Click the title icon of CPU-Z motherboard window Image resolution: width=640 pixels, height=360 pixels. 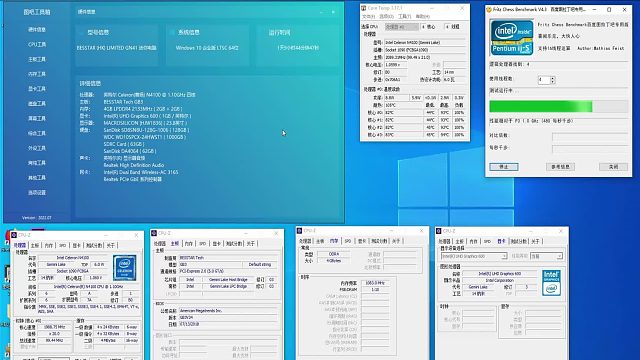(x=154, y=233)
